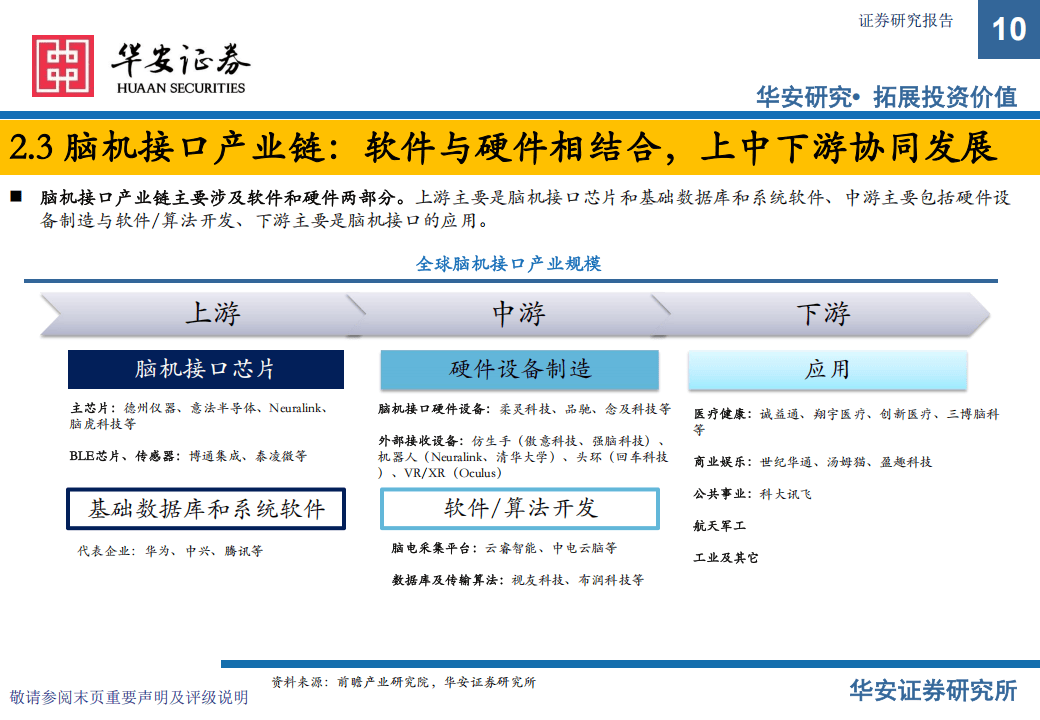Click the '脑机接口硬件设备' company line
The image size is (1040, 720).
pyautogui.click(x=525, y=409)
